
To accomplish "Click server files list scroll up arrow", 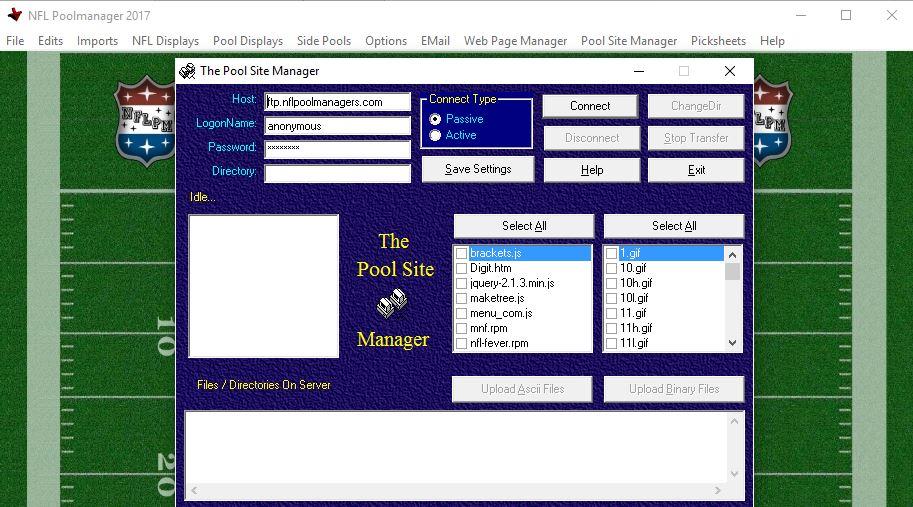I will [734, 421].
